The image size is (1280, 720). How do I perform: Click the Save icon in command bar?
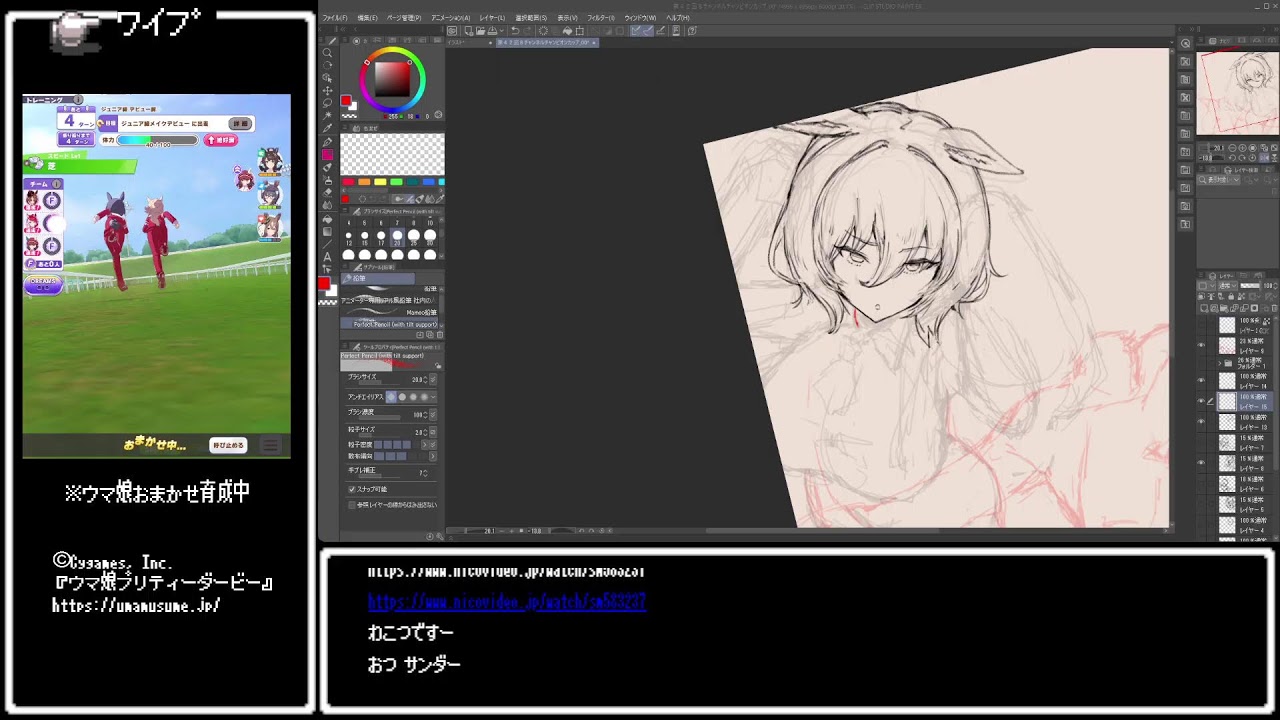(x=492, y=30)
